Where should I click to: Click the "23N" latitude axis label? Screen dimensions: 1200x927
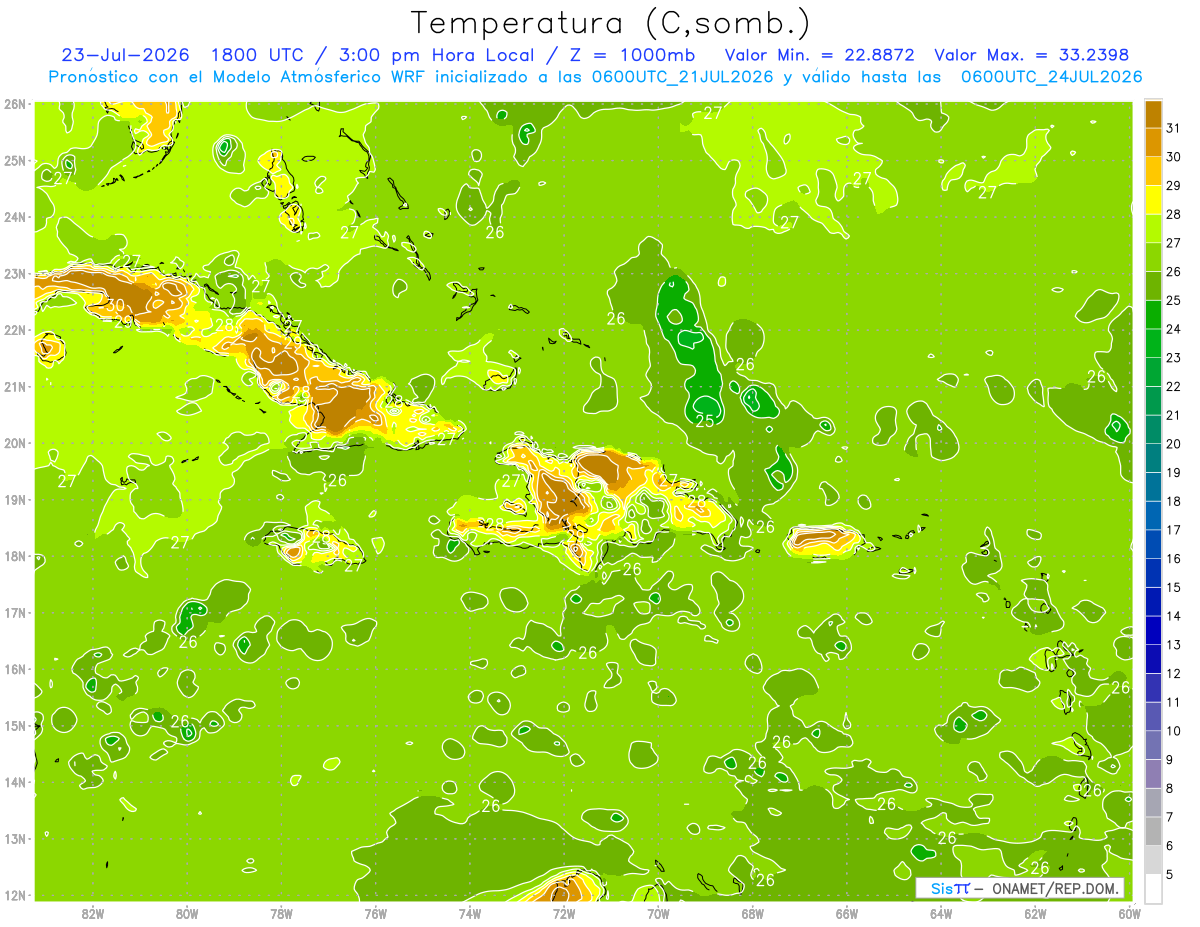(x=14, y=273)
